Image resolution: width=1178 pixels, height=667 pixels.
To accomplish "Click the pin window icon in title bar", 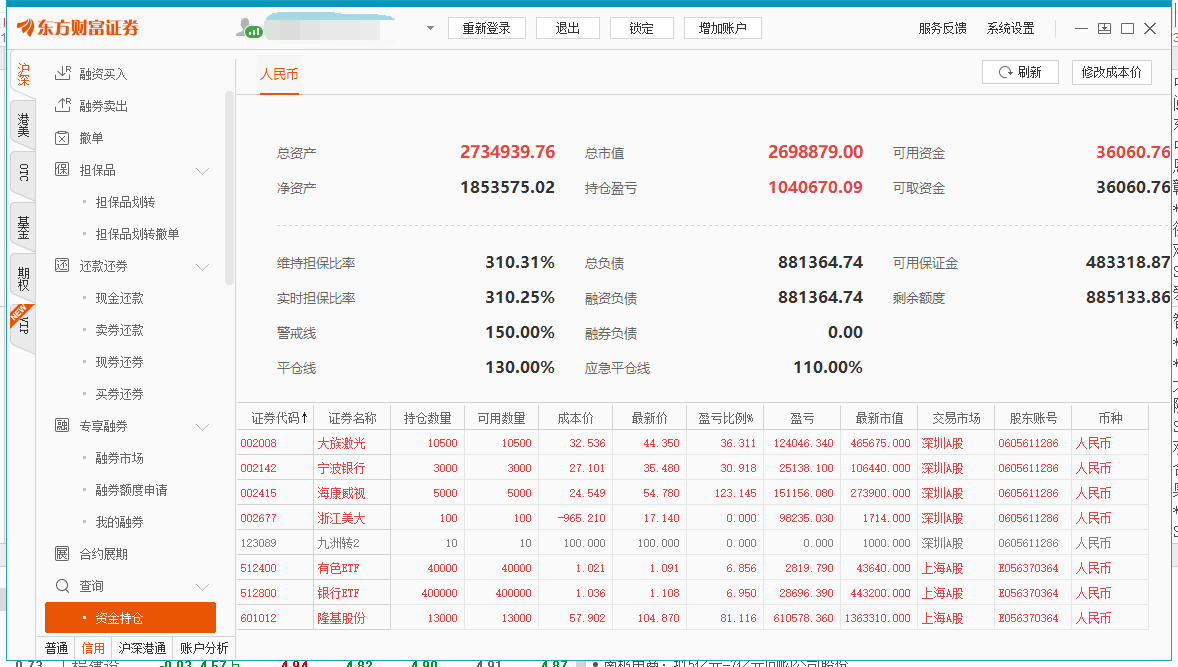I will (x=1104, y=28).
